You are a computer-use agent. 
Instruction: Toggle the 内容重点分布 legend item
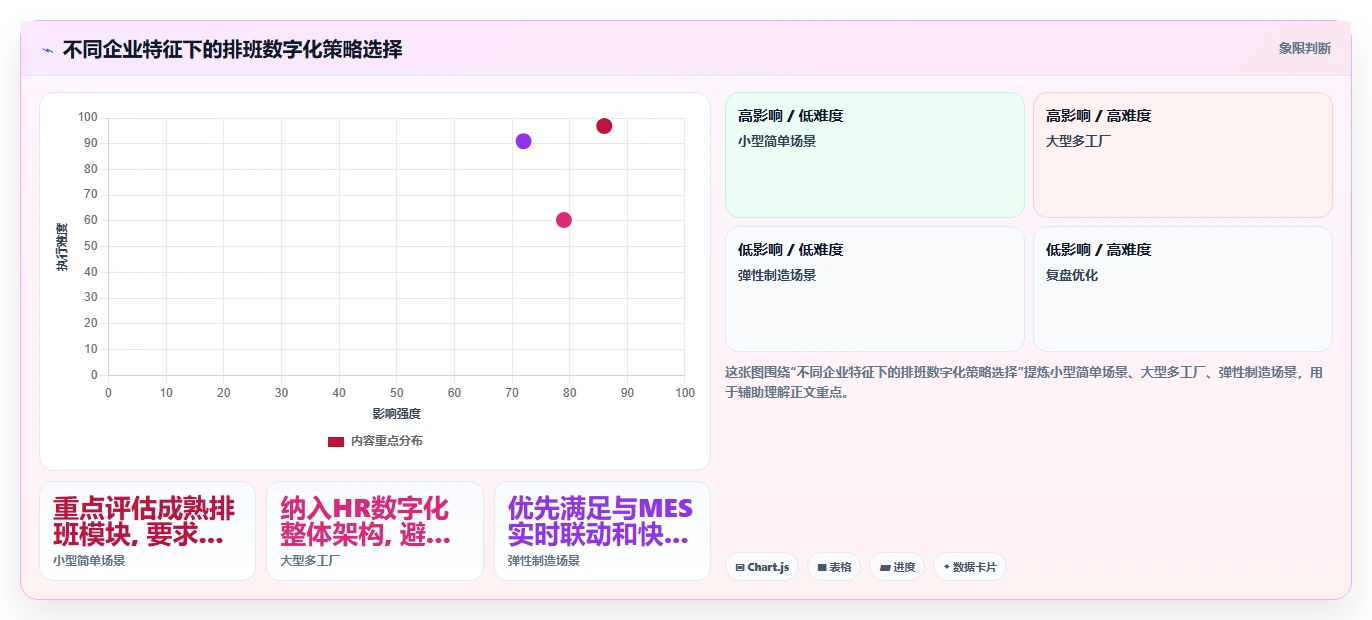pos(375,441)
